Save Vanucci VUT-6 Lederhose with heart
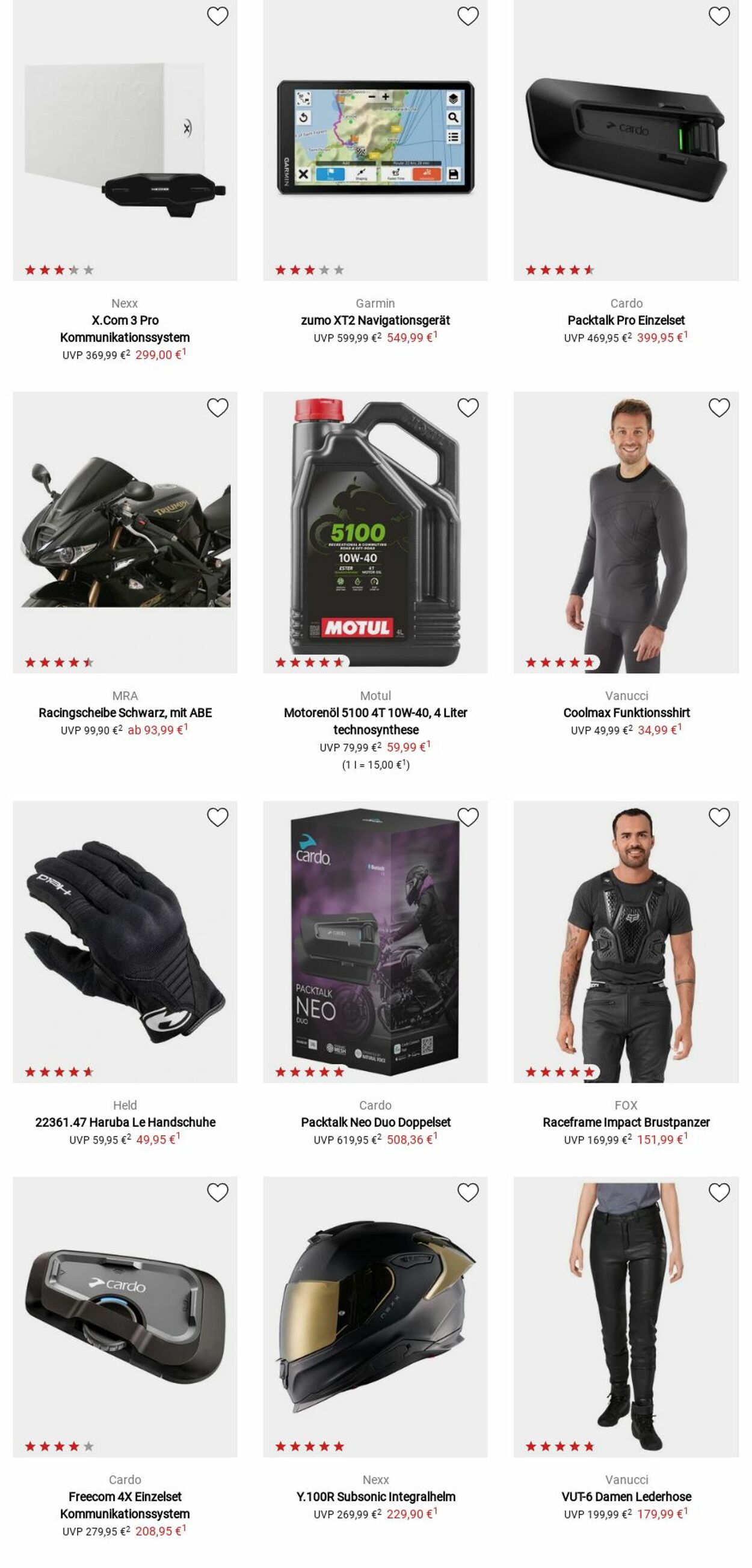 718,1192
